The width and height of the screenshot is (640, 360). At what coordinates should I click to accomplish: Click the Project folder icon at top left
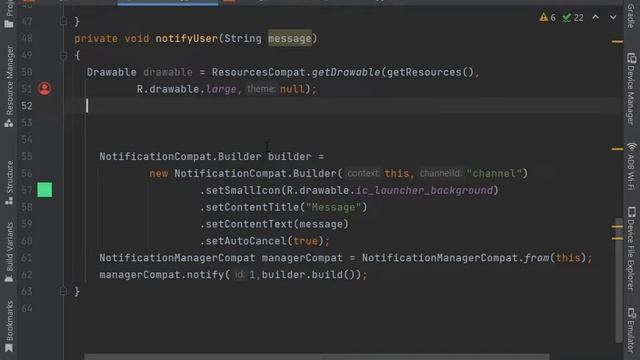pyautogui.click(x=9, y=24)
